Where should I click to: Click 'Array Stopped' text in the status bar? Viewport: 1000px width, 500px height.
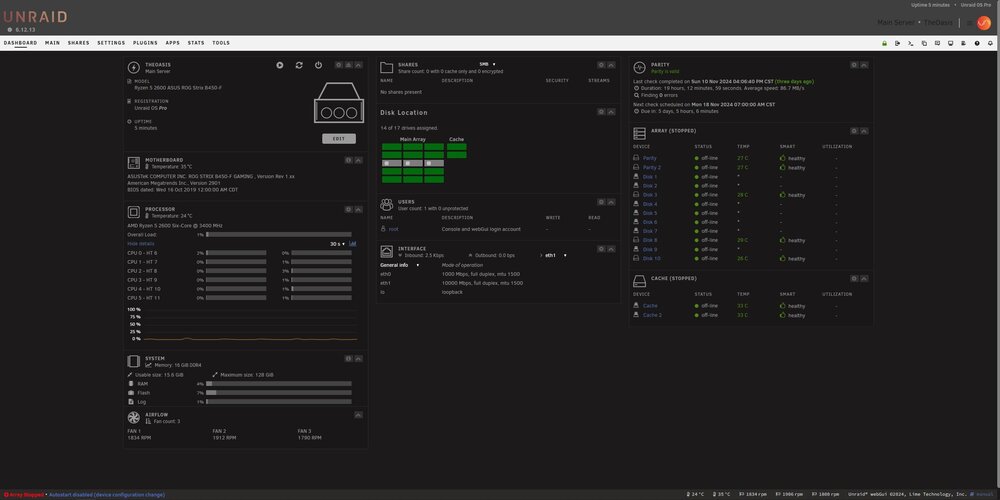tap(26, 495)
